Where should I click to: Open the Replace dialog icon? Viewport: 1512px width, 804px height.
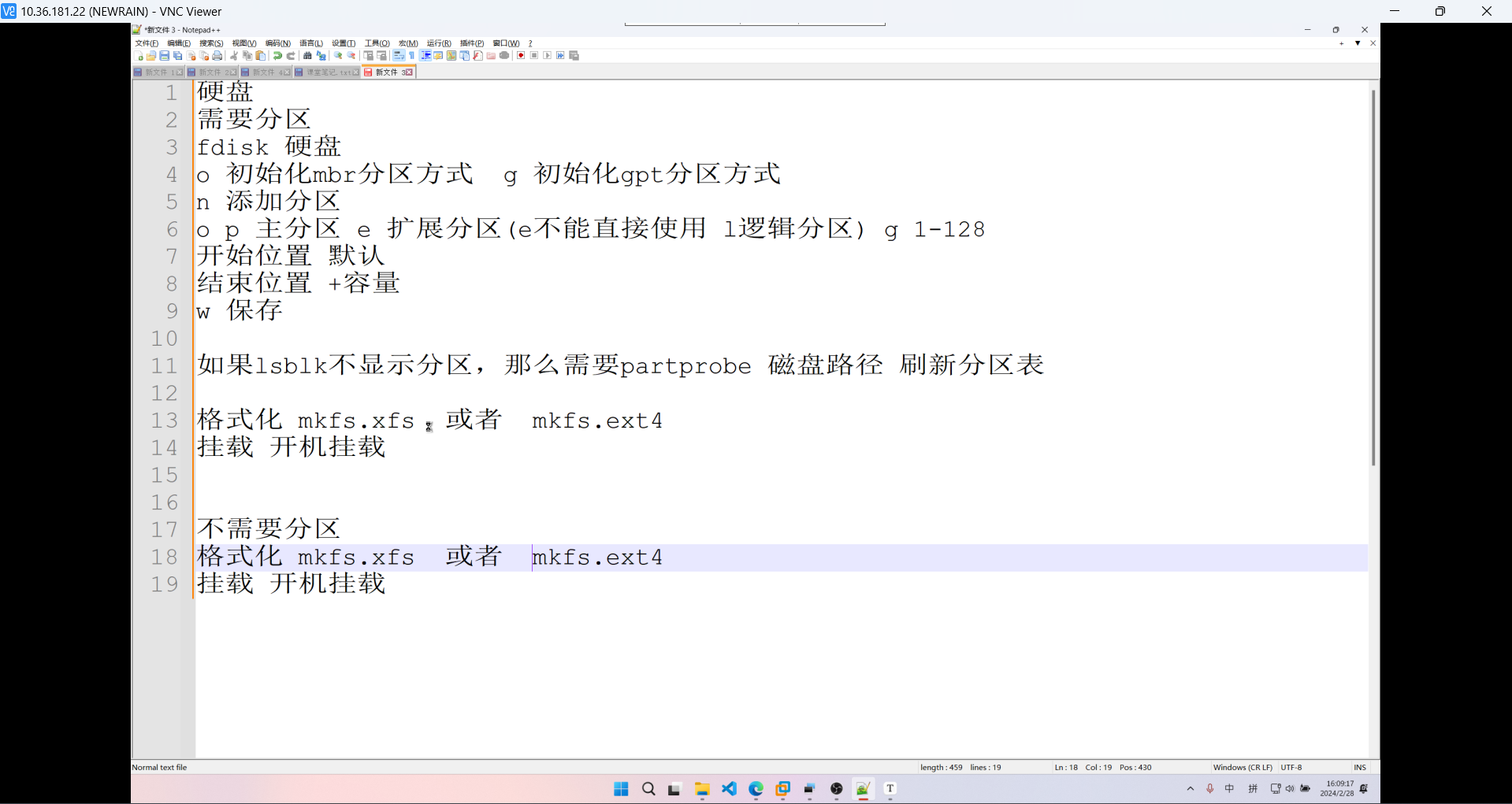(x=321, y=56)
